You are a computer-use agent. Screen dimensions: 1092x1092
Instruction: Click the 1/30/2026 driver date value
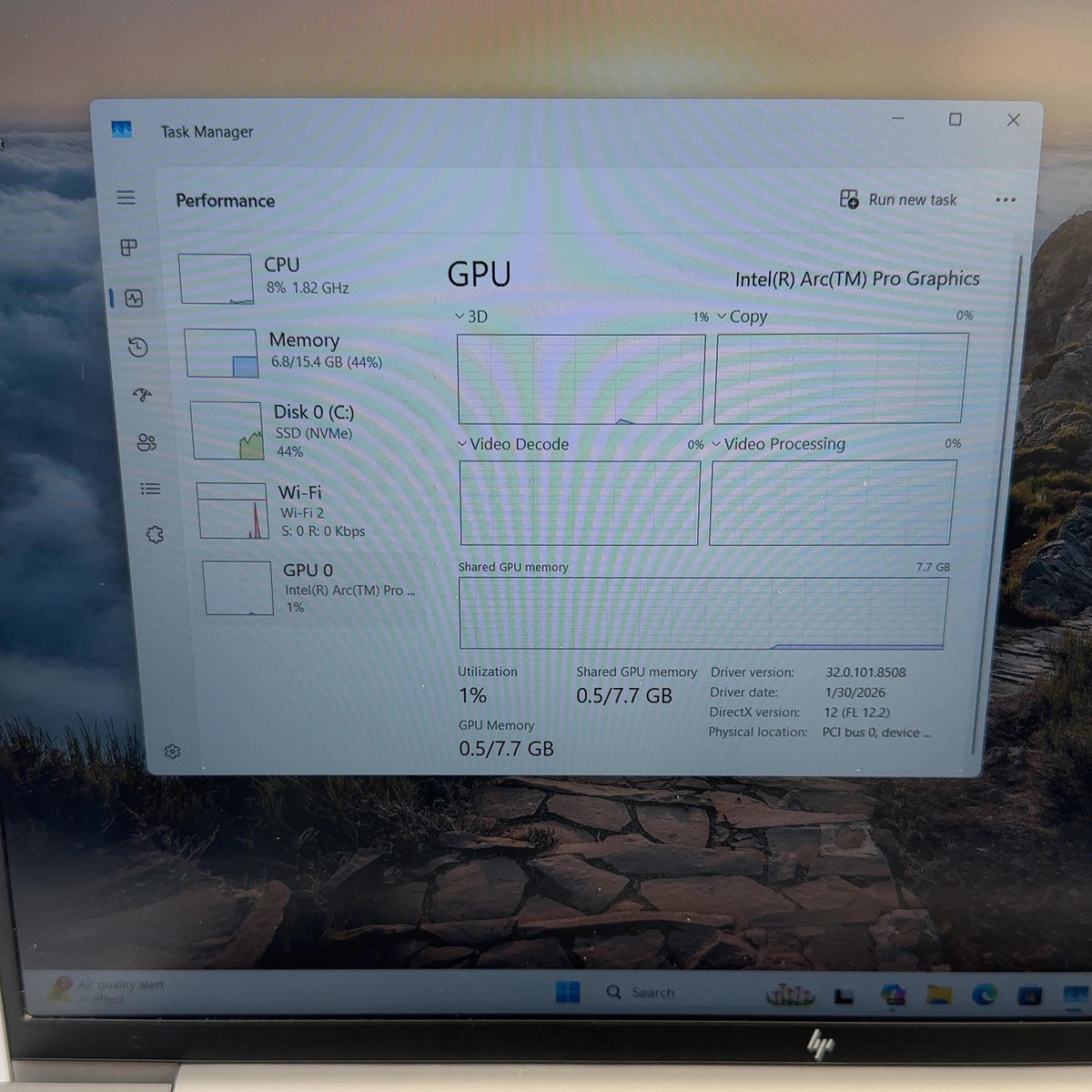(x=854, y=693)
